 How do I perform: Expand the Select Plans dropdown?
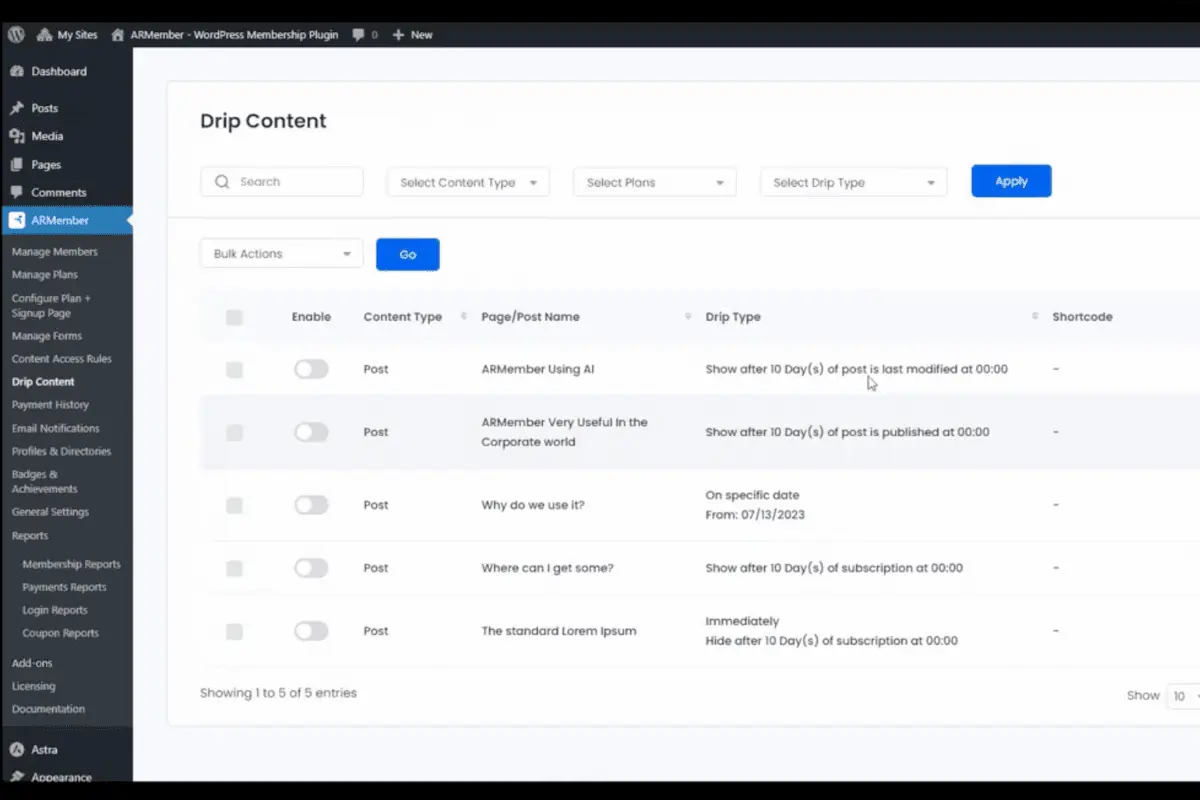[x=655, y=182]
